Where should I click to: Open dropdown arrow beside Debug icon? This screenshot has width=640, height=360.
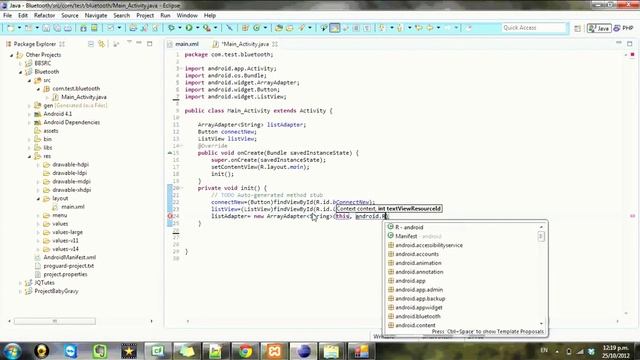click(180, 28)
